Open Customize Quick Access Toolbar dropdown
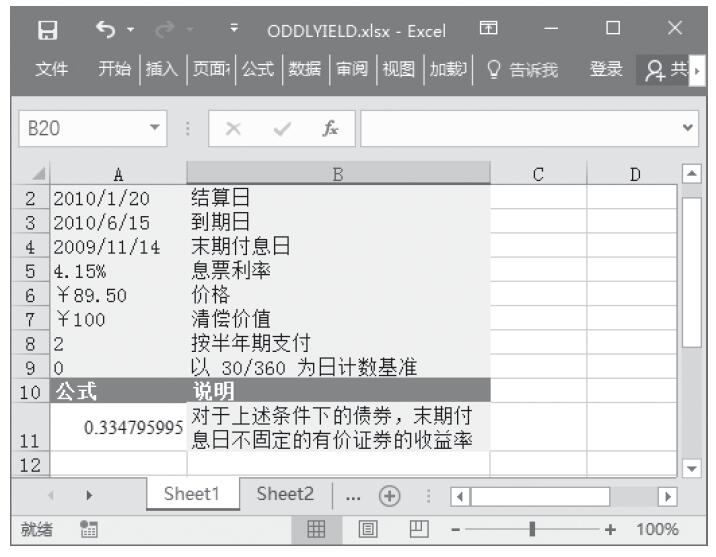The width and height of the screenshot is (716, 557). tap(233, 29)
